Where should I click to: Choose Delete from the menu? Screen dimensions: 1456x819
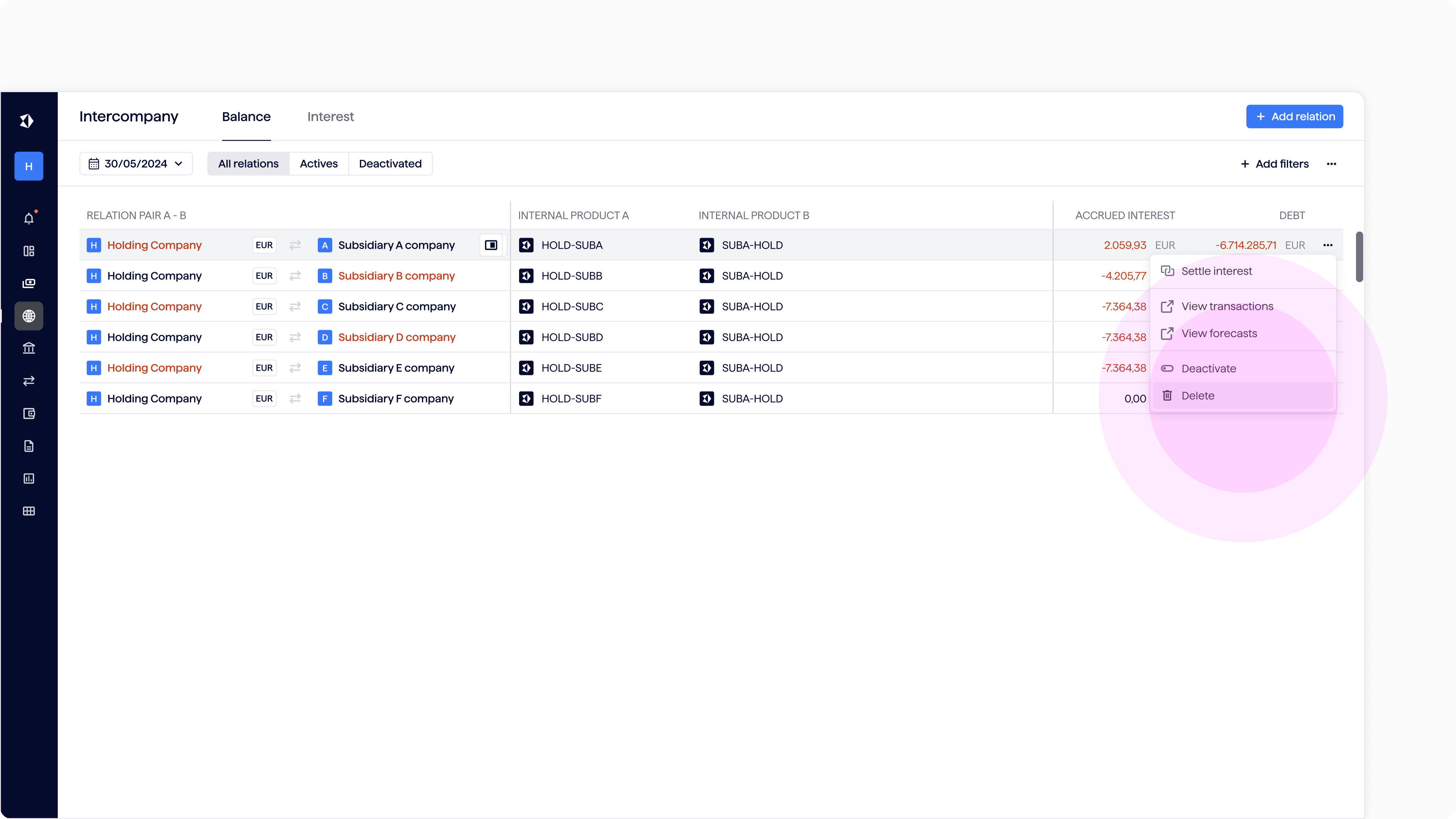point(1243,395)
